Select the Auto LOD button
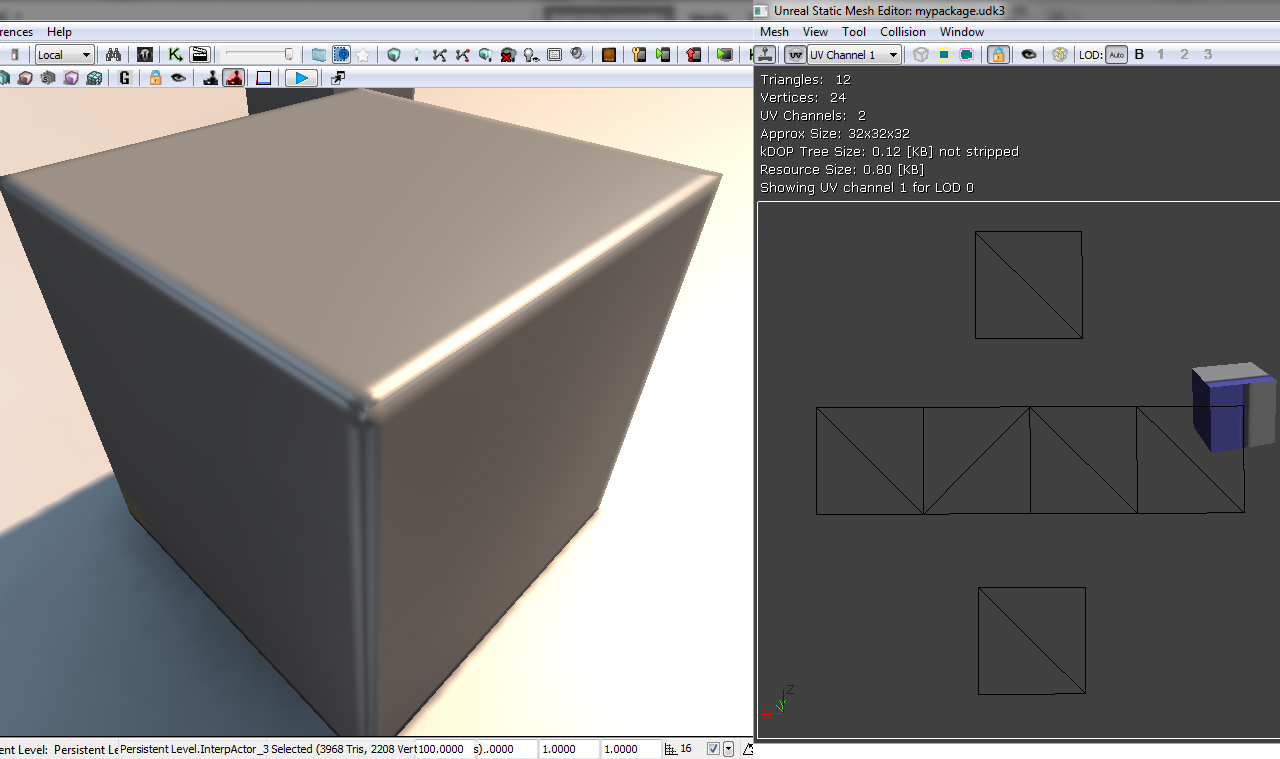 pyautogui.click(x=1117, y=55)
